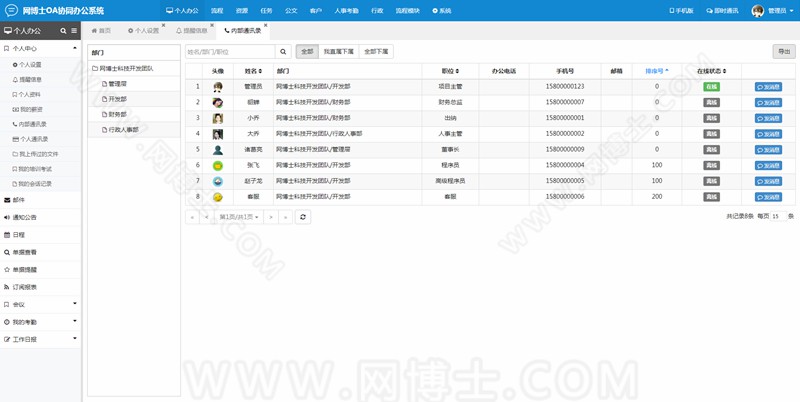The image size is (800, 402).
Task: Click the 姓名/部门/职位 search input
Action: pos(231,52)
